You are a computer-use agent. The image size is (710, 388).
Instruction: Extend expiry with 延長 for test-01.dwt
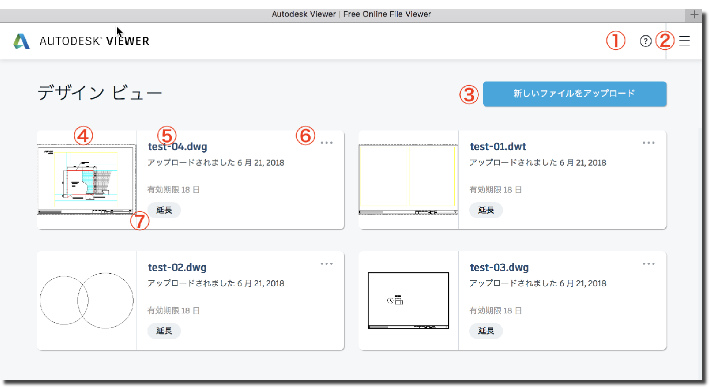(x=486, y=210)
